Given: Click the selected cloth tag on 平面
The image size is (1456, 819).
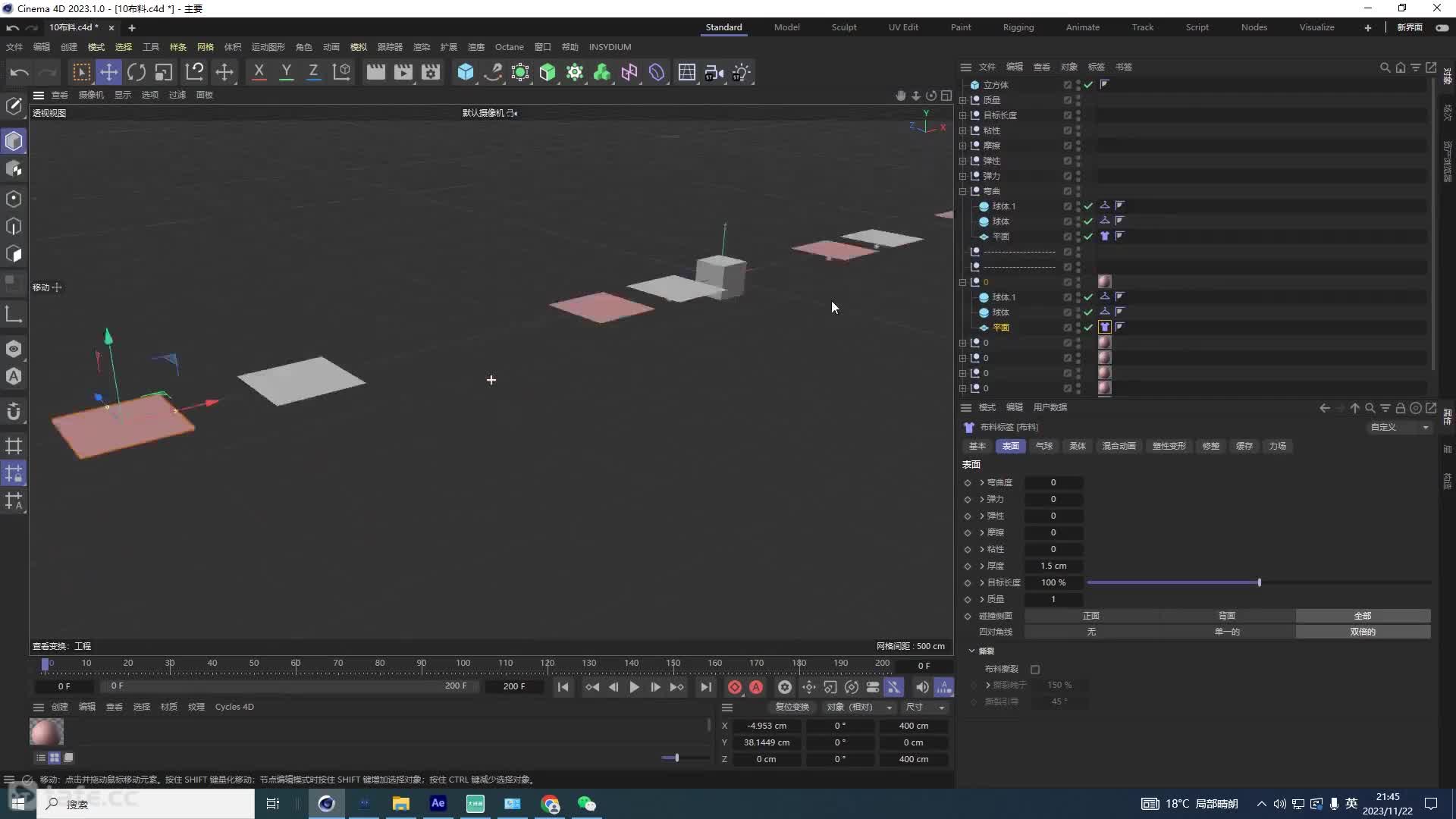Looking at the screenshot, I should click(x=1105, y=327).
